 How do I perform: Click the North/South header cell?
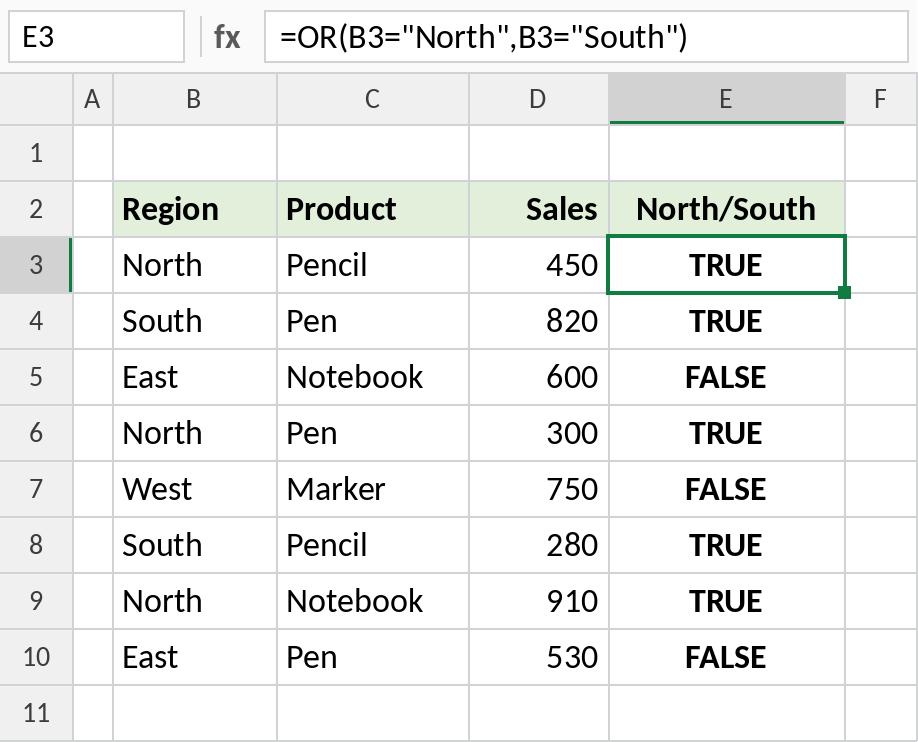coord(727,209)
